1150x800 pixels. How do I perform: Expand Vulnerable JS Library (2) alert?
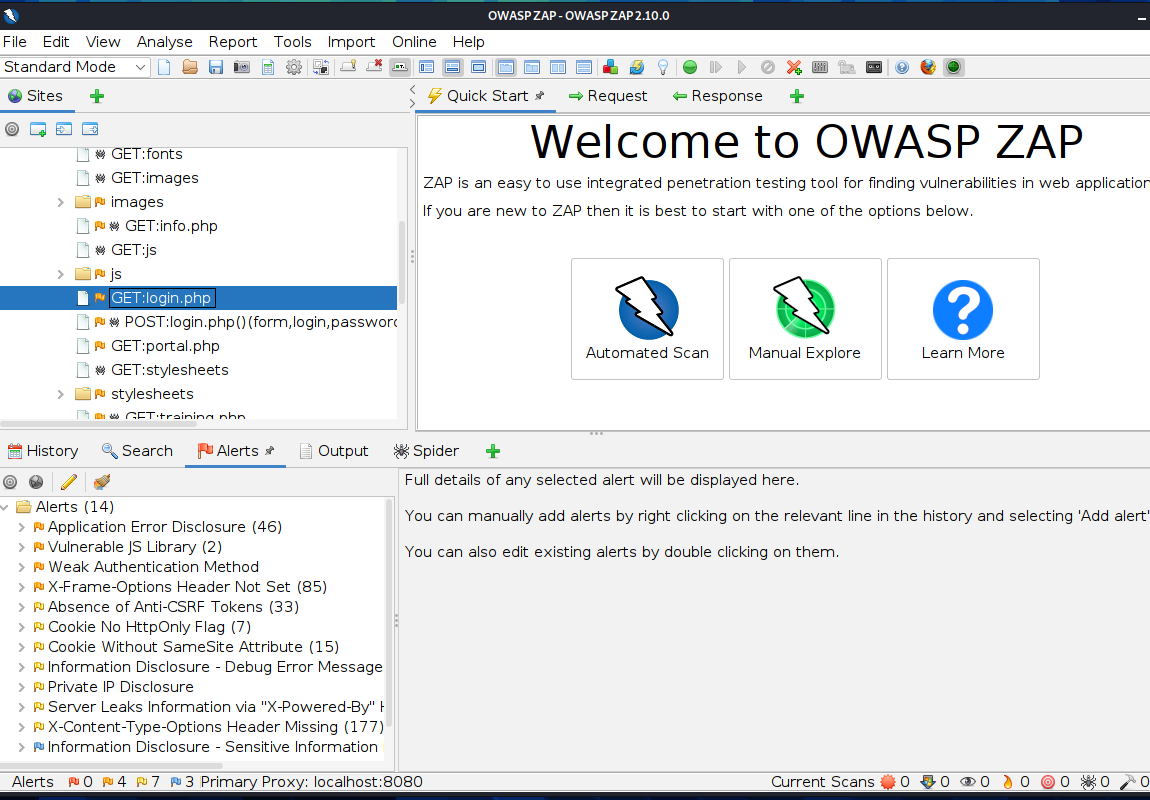(x=21, y=547)
